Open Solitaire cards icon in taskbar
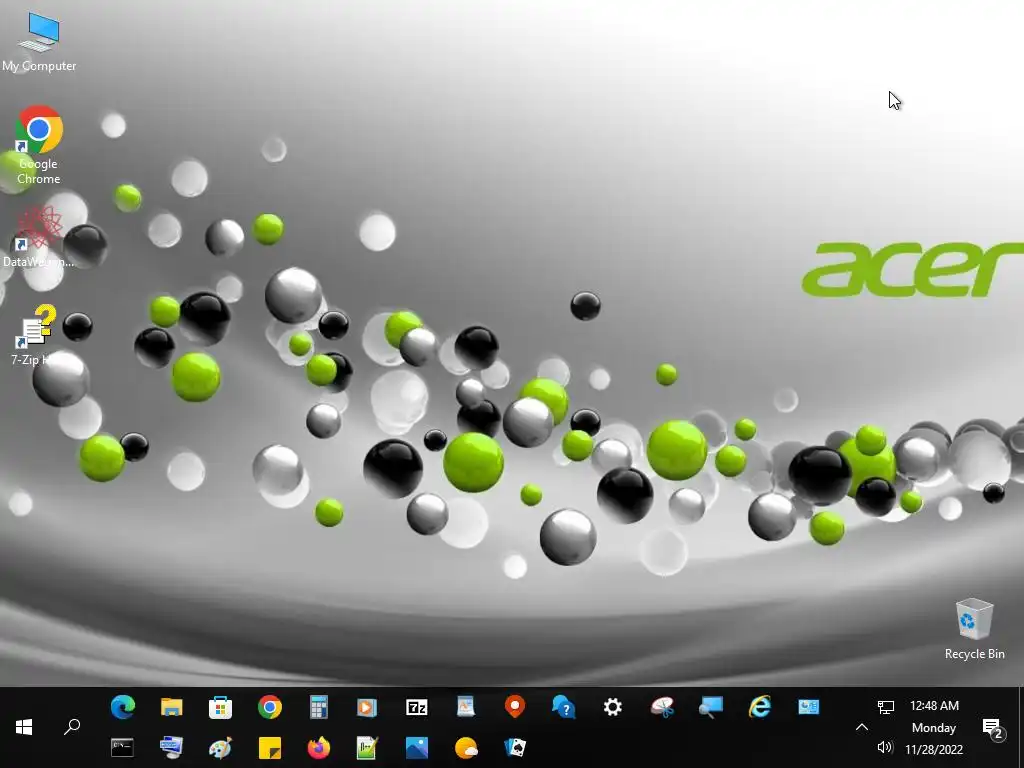 [515, 748]
